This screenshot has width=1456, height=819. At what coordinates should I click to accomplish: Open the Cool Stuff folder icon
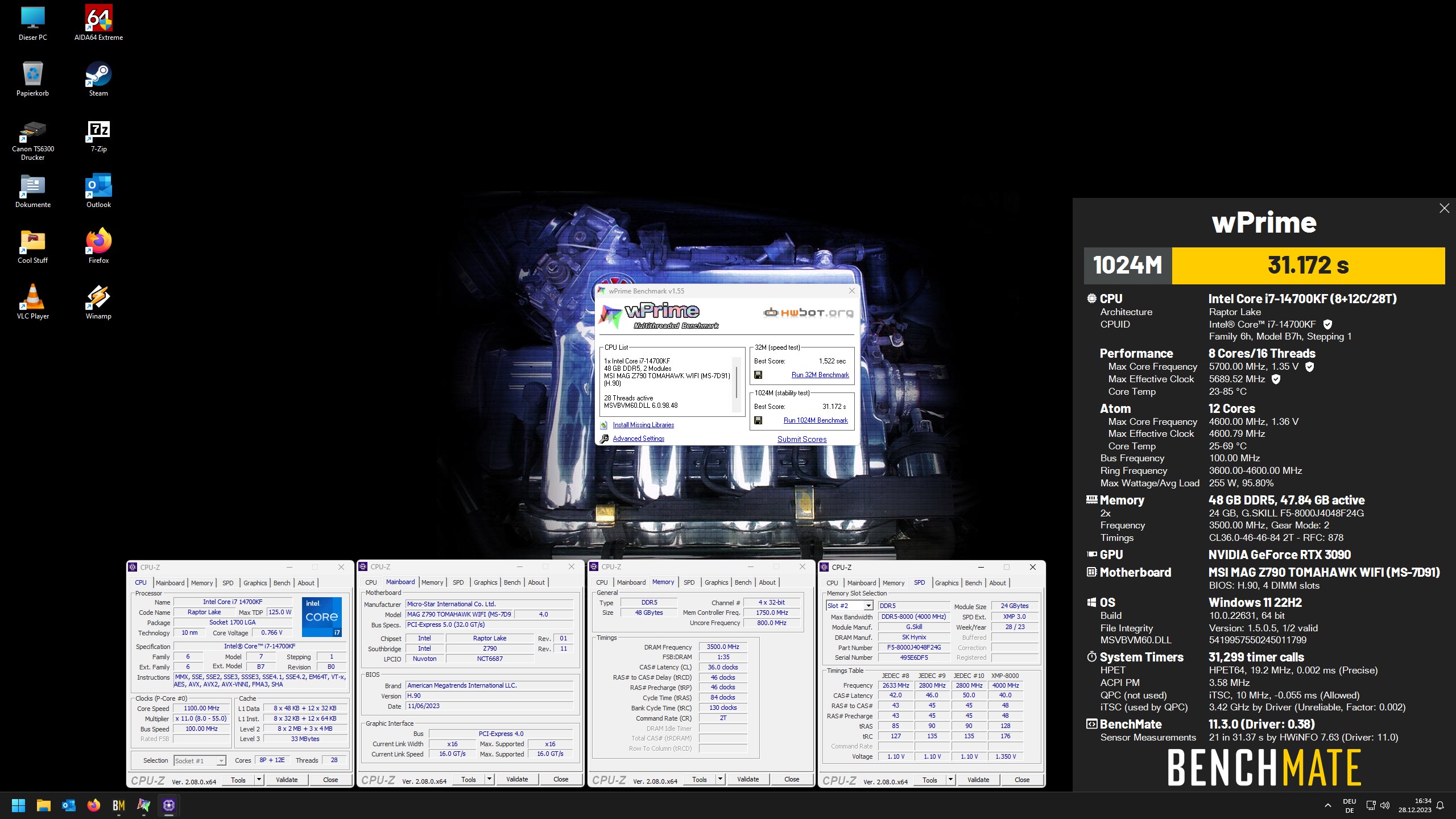click(x=32, y=246)
